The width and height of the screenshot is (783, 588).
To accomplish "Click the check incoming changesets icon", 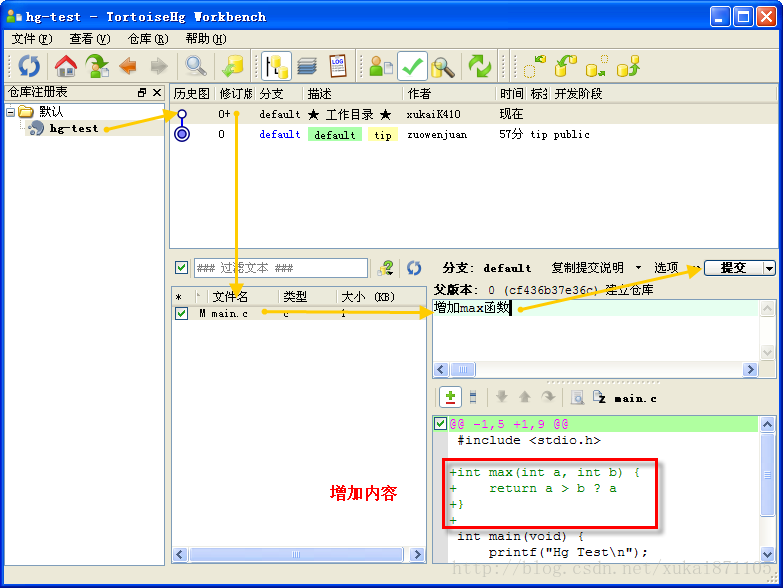I will click(534, 65).
